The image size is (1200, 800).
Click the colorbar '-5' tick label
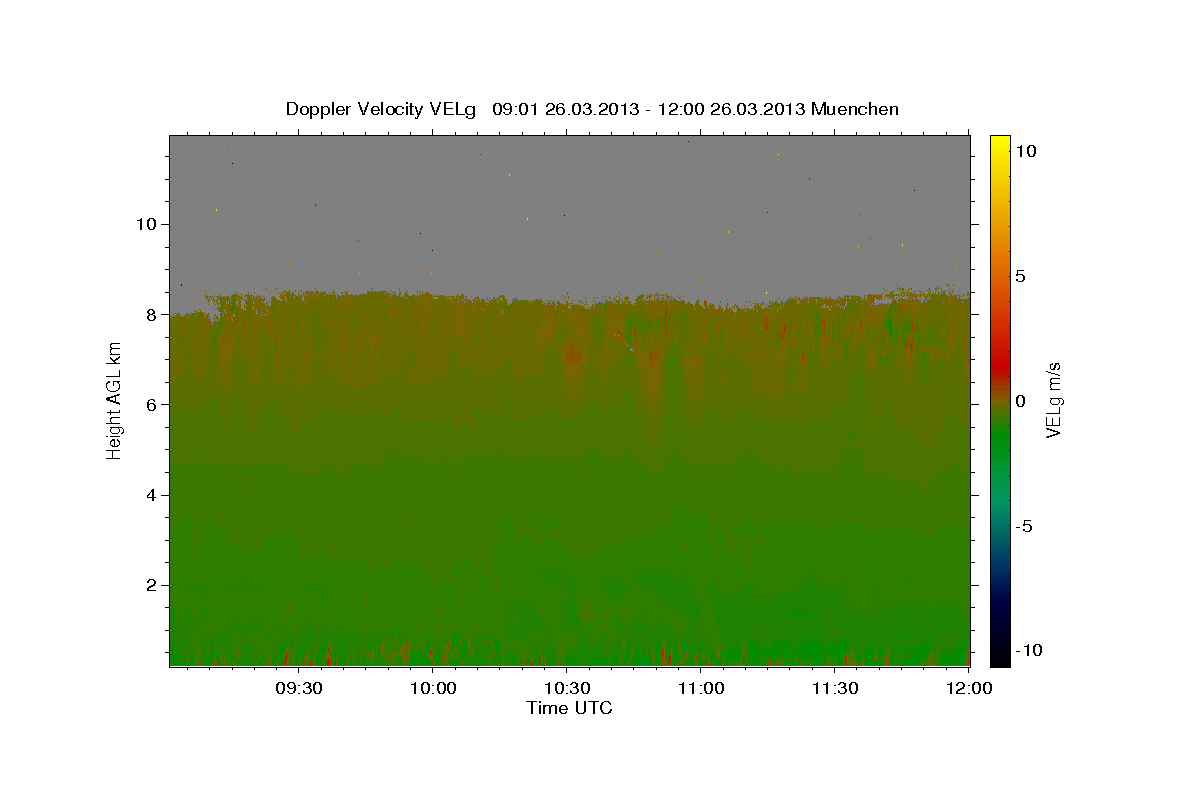coord(1024,526)
